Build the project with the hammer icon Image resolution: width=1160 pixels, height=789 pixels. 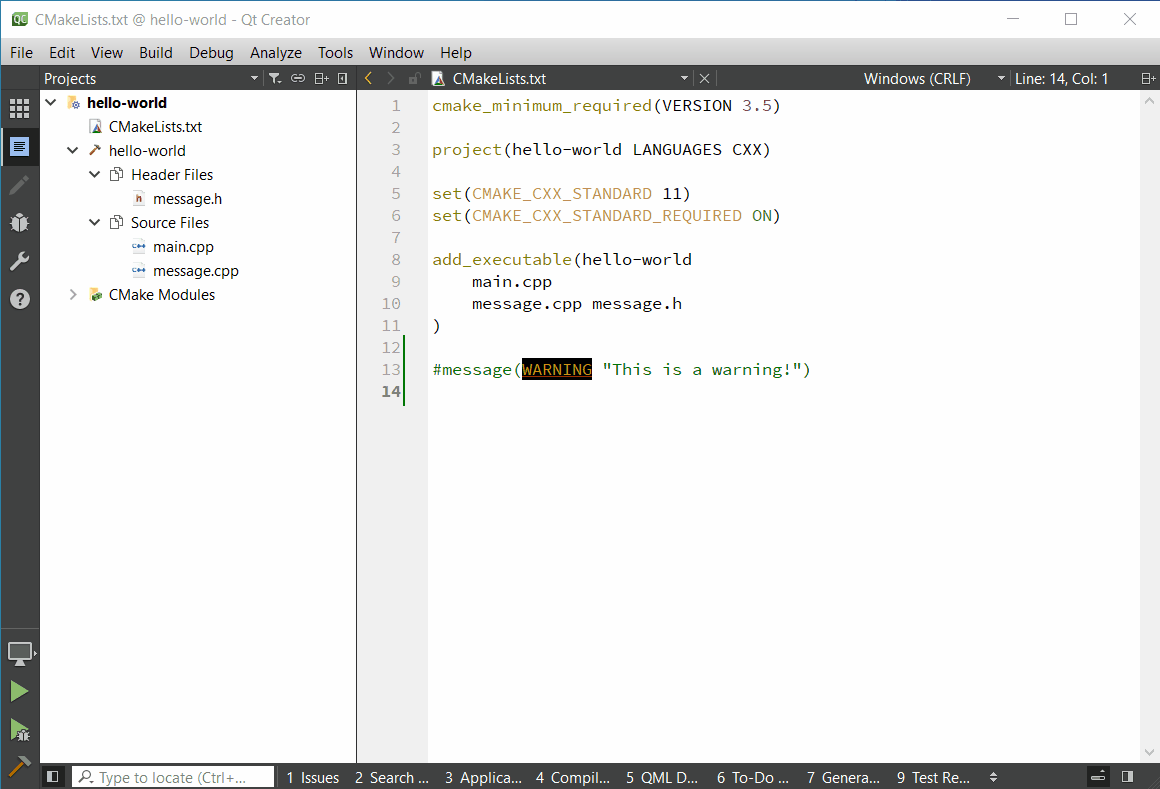pos(19,766)
